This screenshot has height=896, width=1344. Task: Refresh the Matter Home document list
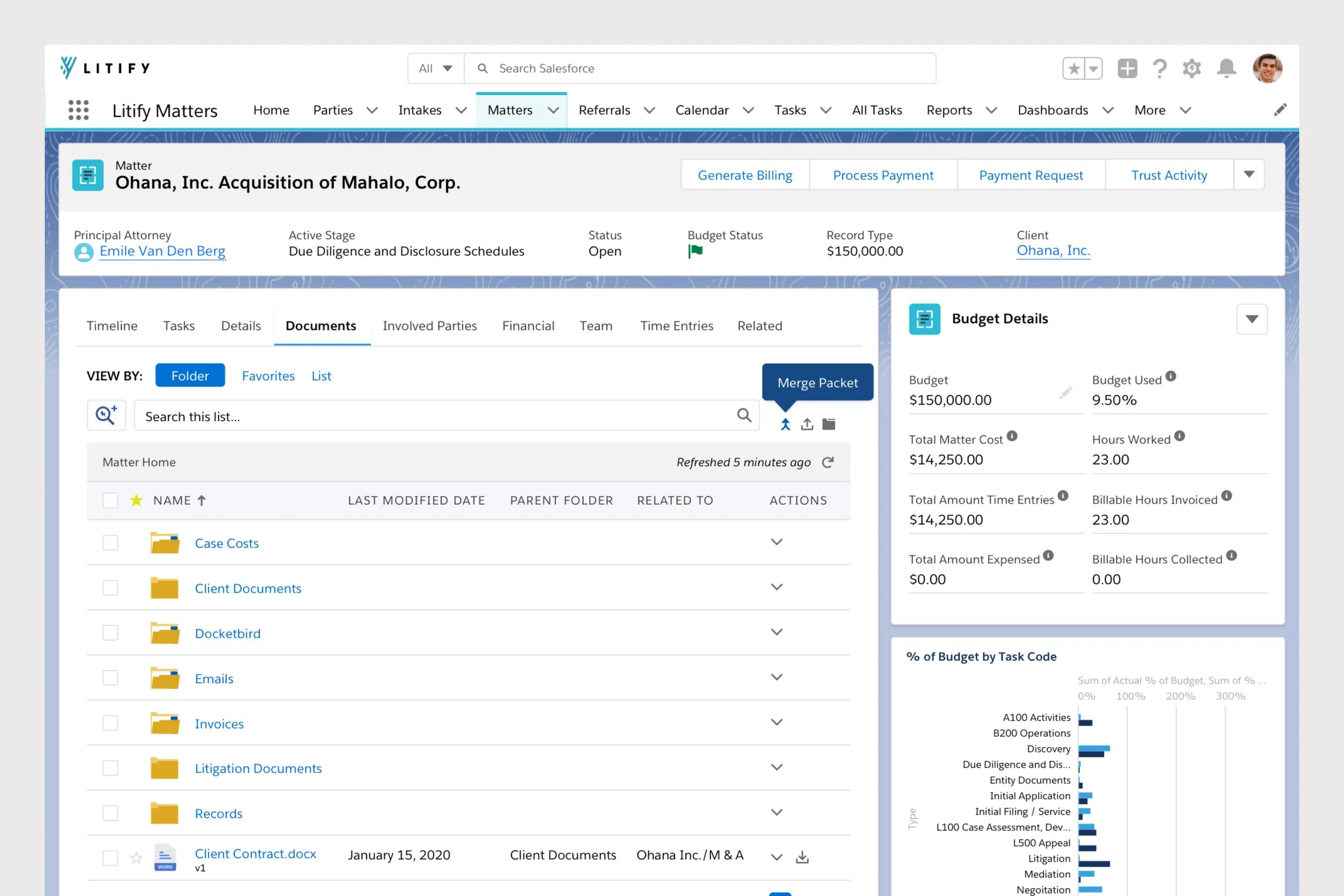pos(827,462)
